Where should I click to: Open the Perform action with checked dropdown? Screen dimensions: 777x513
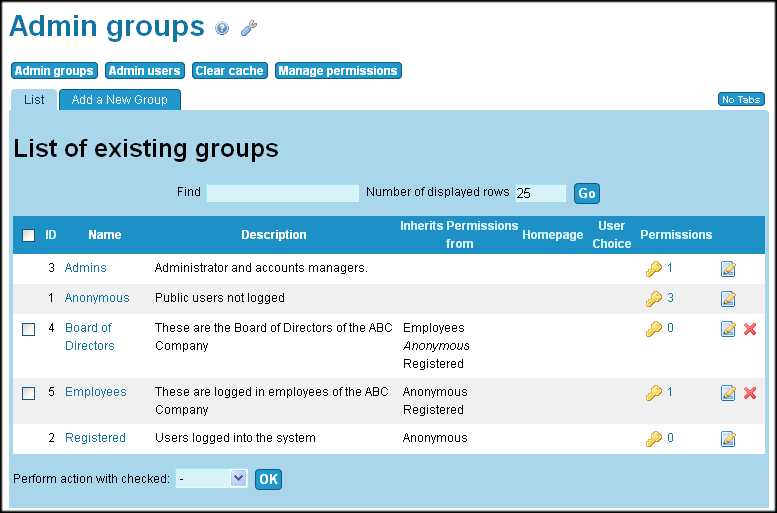click(x=211, y=479)
